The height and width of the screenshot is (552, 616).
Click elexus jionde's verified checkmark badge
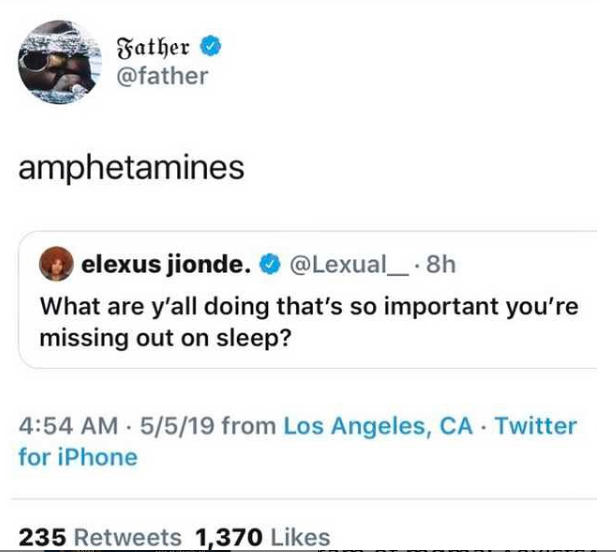pos(269,265)
